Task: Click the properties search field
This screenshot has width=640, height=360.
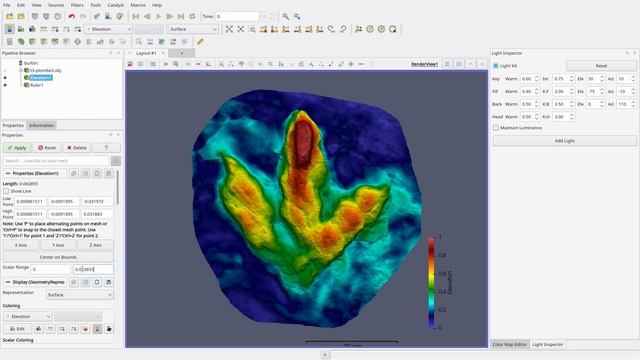Action: click(56, 161)
